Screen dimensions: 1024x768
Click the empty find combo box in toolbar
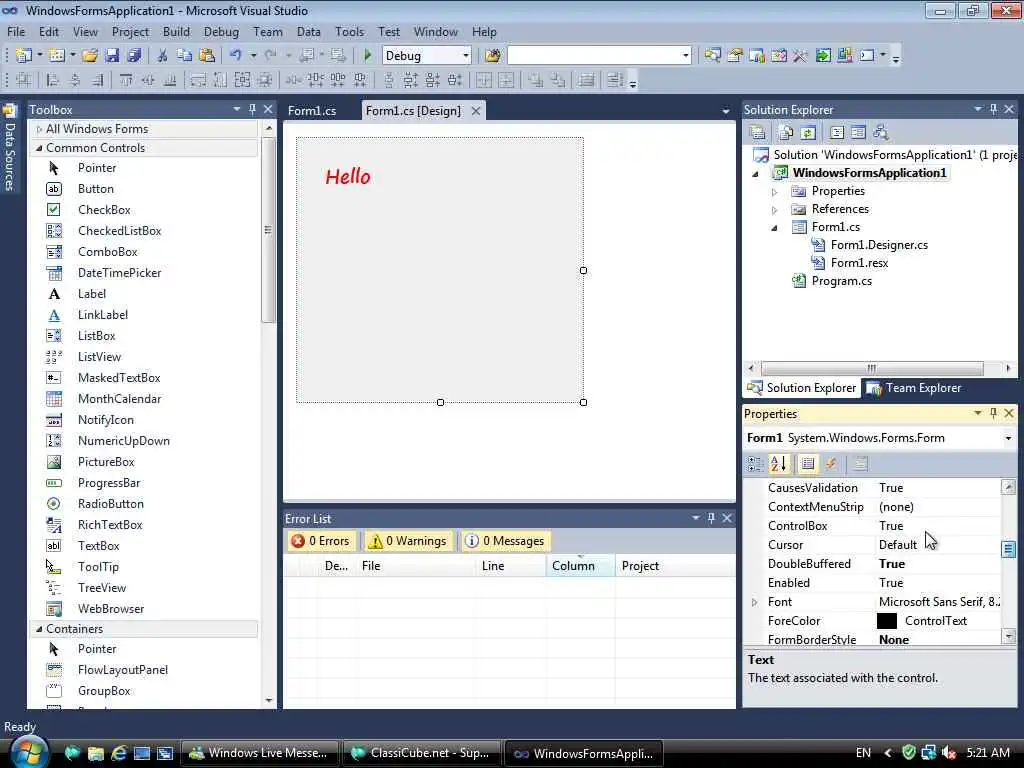pos(599,56)
